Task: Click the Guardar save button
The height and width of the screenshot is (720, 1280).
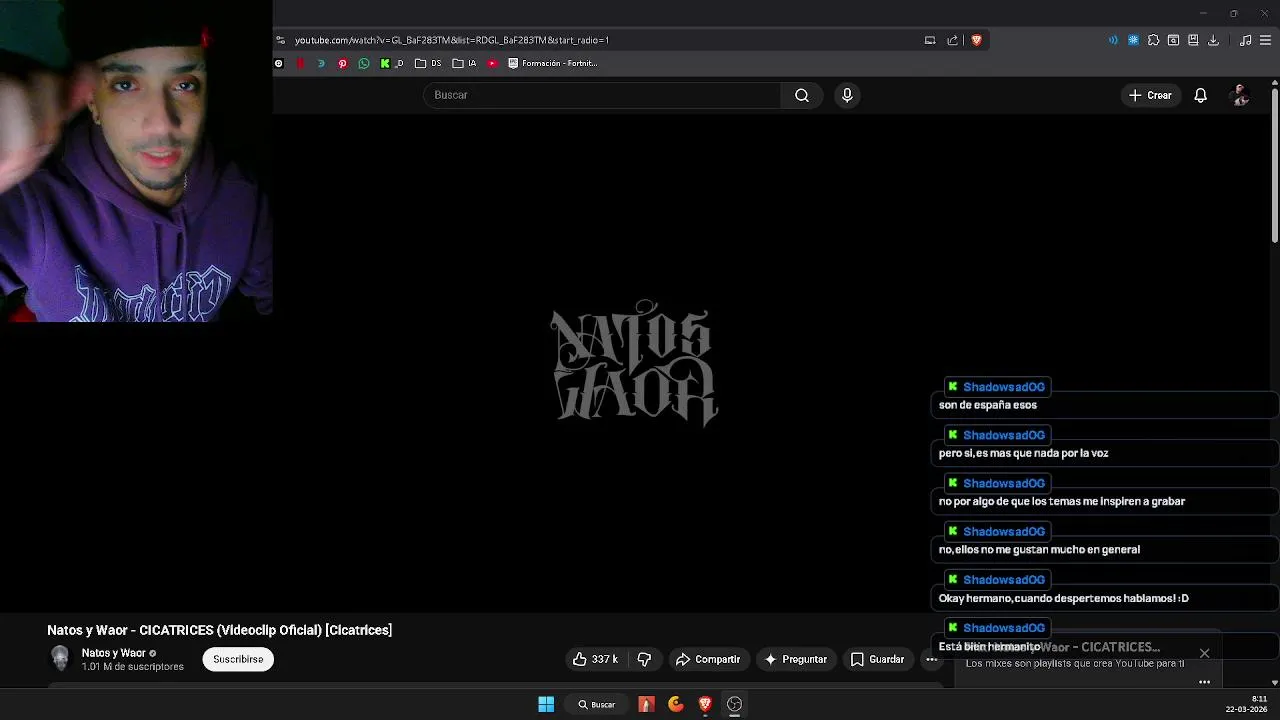Action: coord(877,659)
